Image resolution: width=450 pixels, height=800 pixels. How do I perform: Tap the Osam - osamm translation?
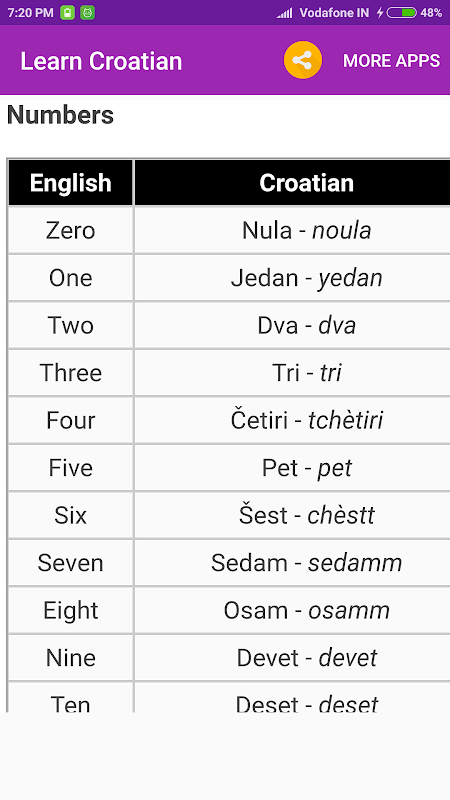306,610
